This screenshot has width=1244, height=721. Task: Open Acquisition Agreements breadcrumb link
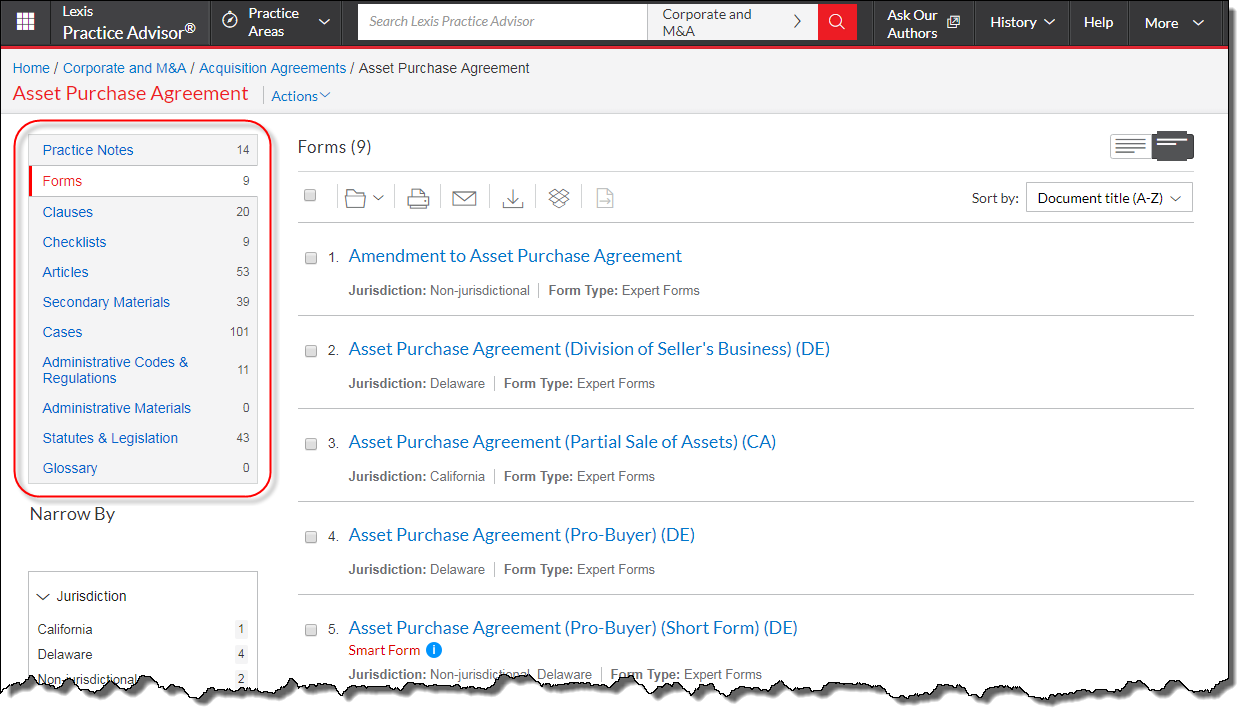273,68
